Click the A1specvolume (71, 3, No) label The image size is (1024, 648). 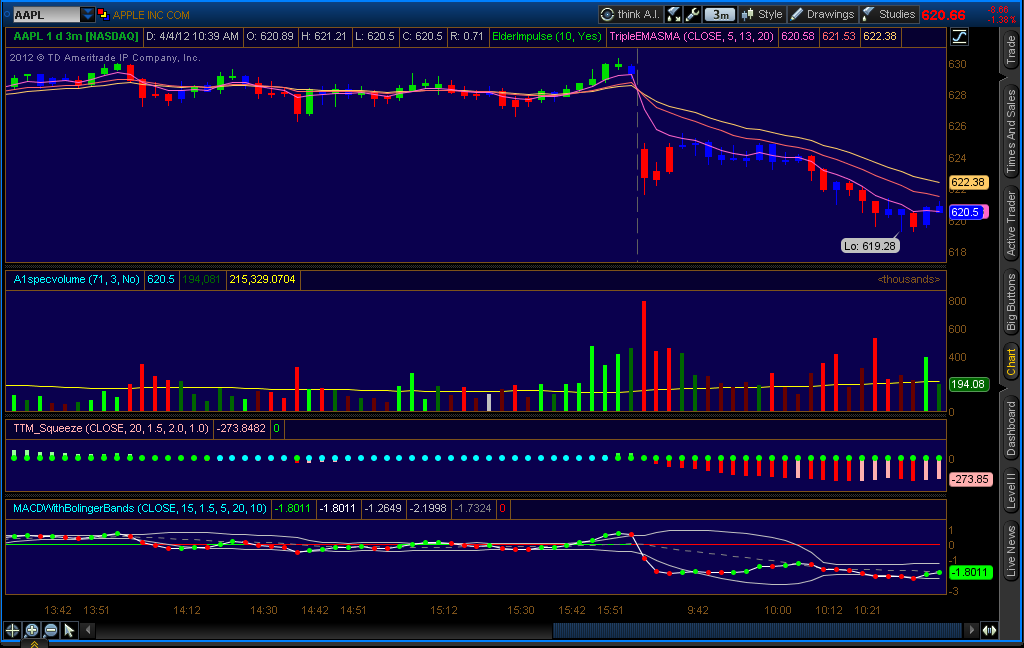pyautogui.click(x=76, y=280)
